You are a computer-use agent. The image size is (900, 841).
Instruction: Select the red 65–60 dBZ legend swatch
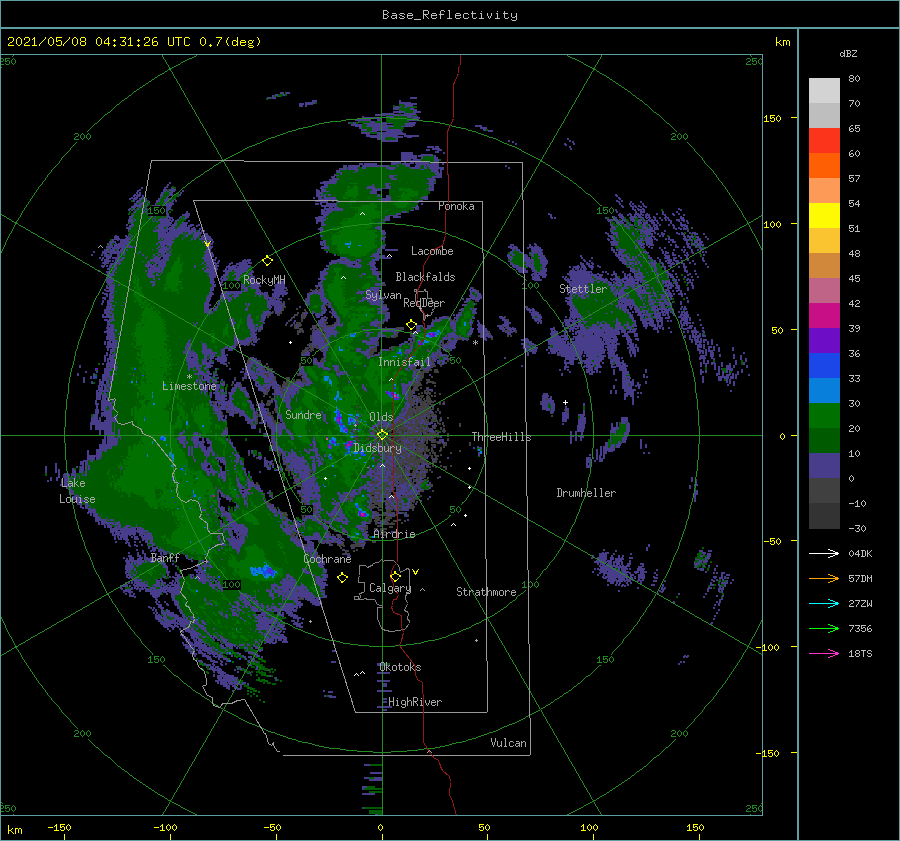click(x=824, y=141)
